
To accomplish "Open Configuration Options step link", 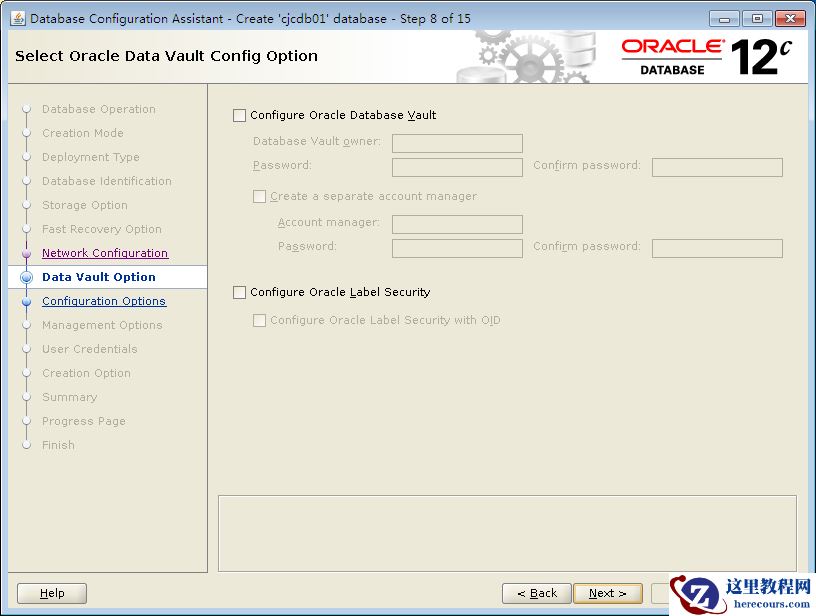I will [104, 301].
